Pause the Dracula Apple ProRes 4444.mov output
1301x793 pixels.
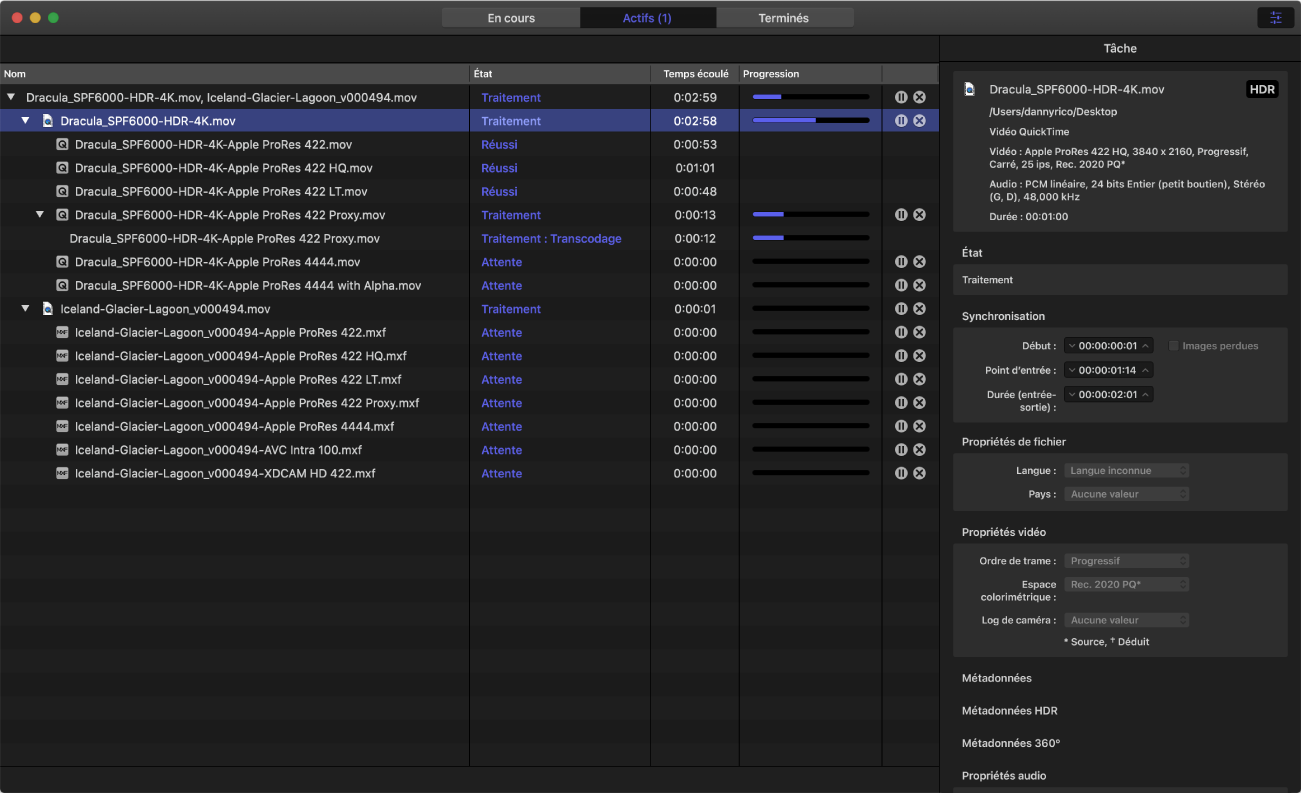tap(901, 262)
